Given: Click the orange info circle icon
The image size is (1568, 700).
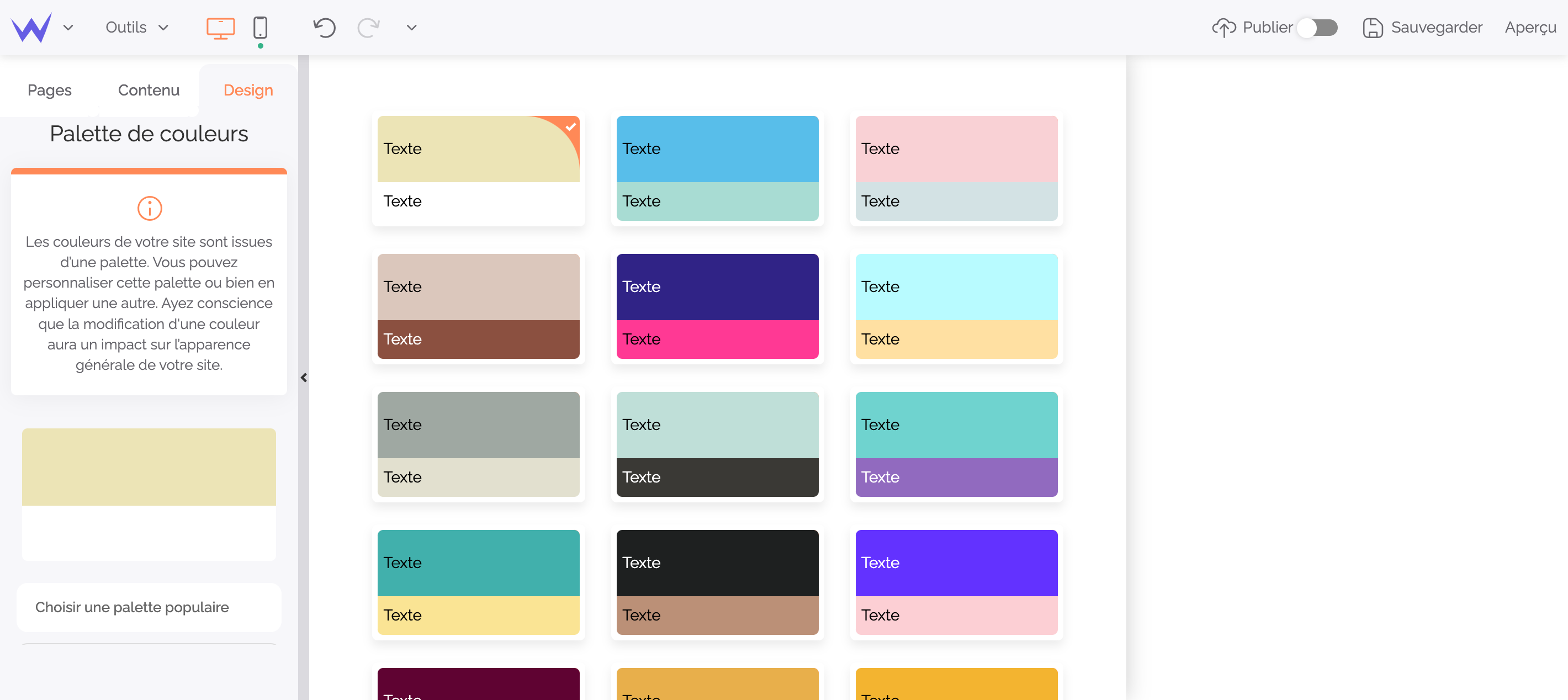Looking at the screenshot, I should pyautogui.click(x=149, y=208).
